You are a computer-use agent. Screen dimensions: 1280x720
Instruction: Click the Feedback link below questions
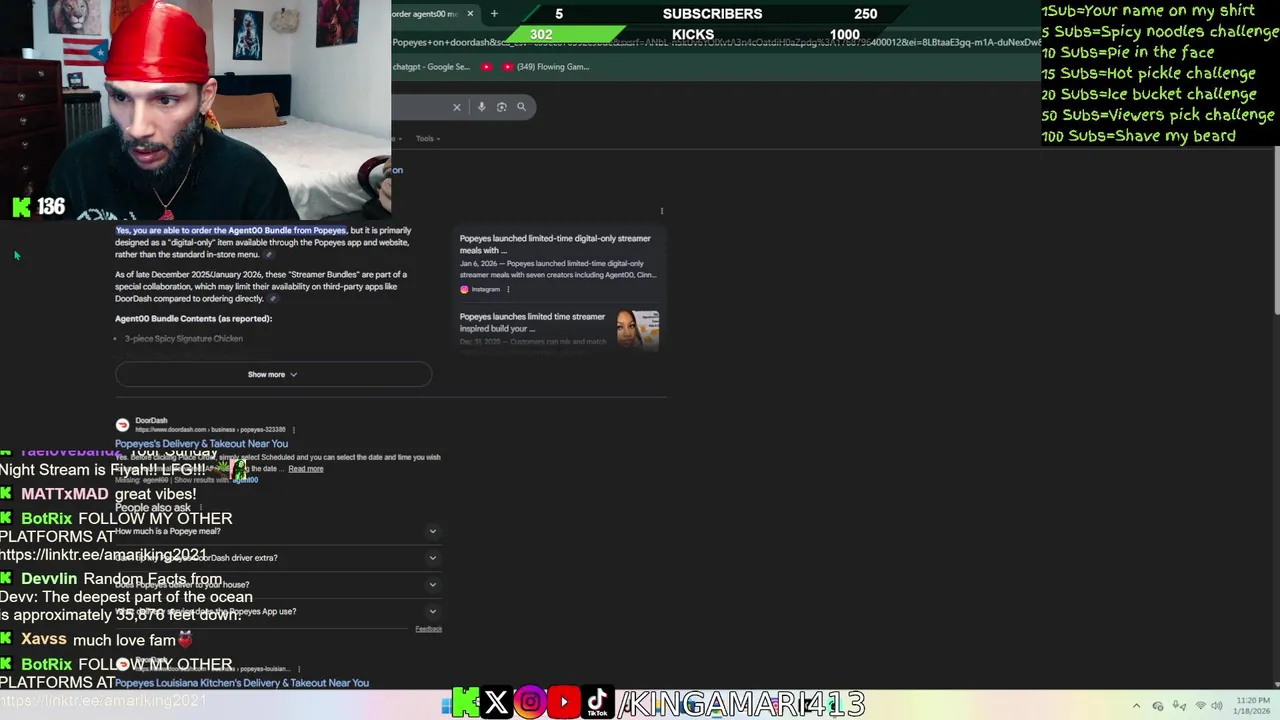[x=429, y=629]
